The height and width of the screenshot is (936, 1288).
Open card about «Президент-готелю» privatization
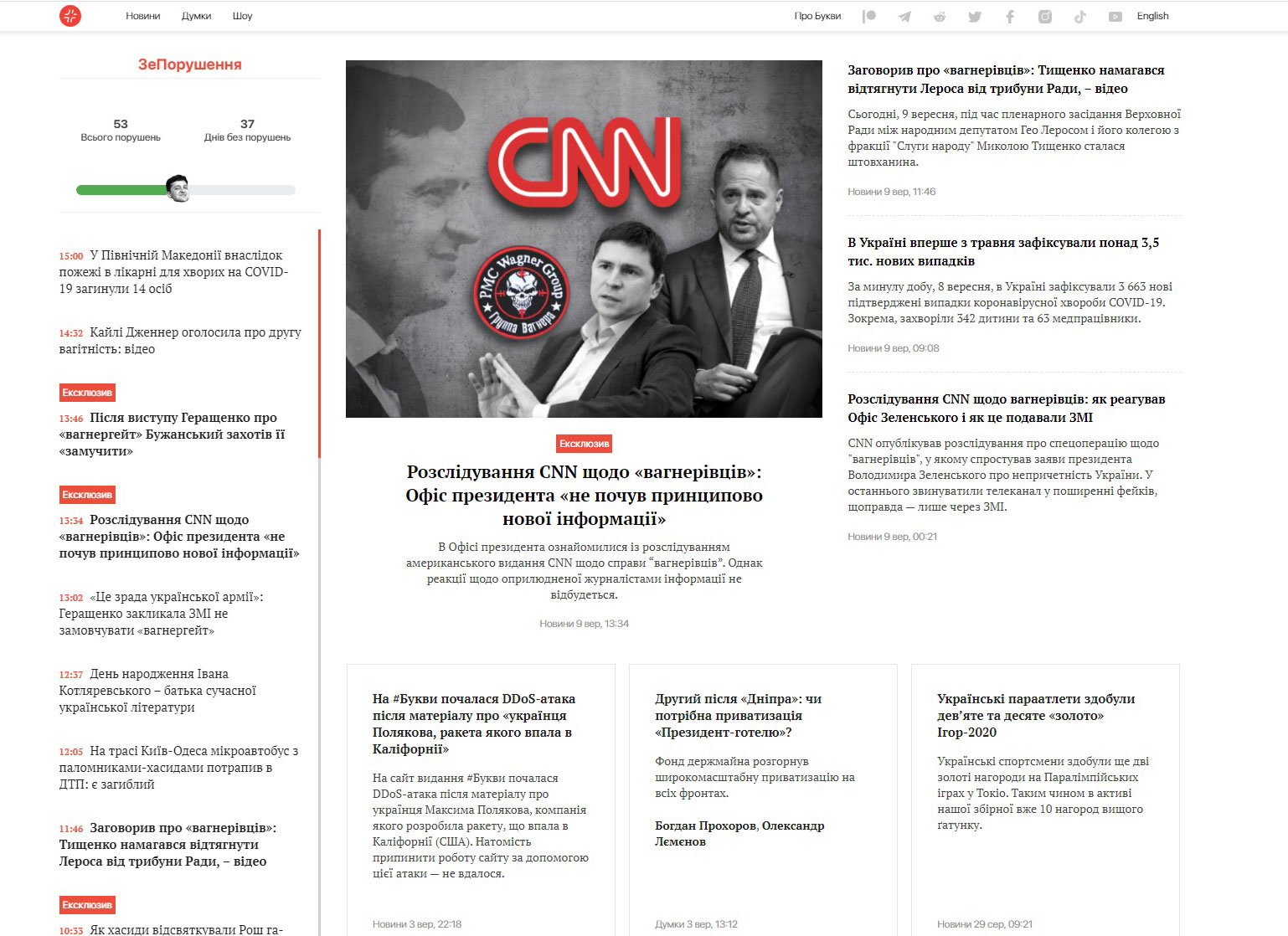tap(738, 716)
